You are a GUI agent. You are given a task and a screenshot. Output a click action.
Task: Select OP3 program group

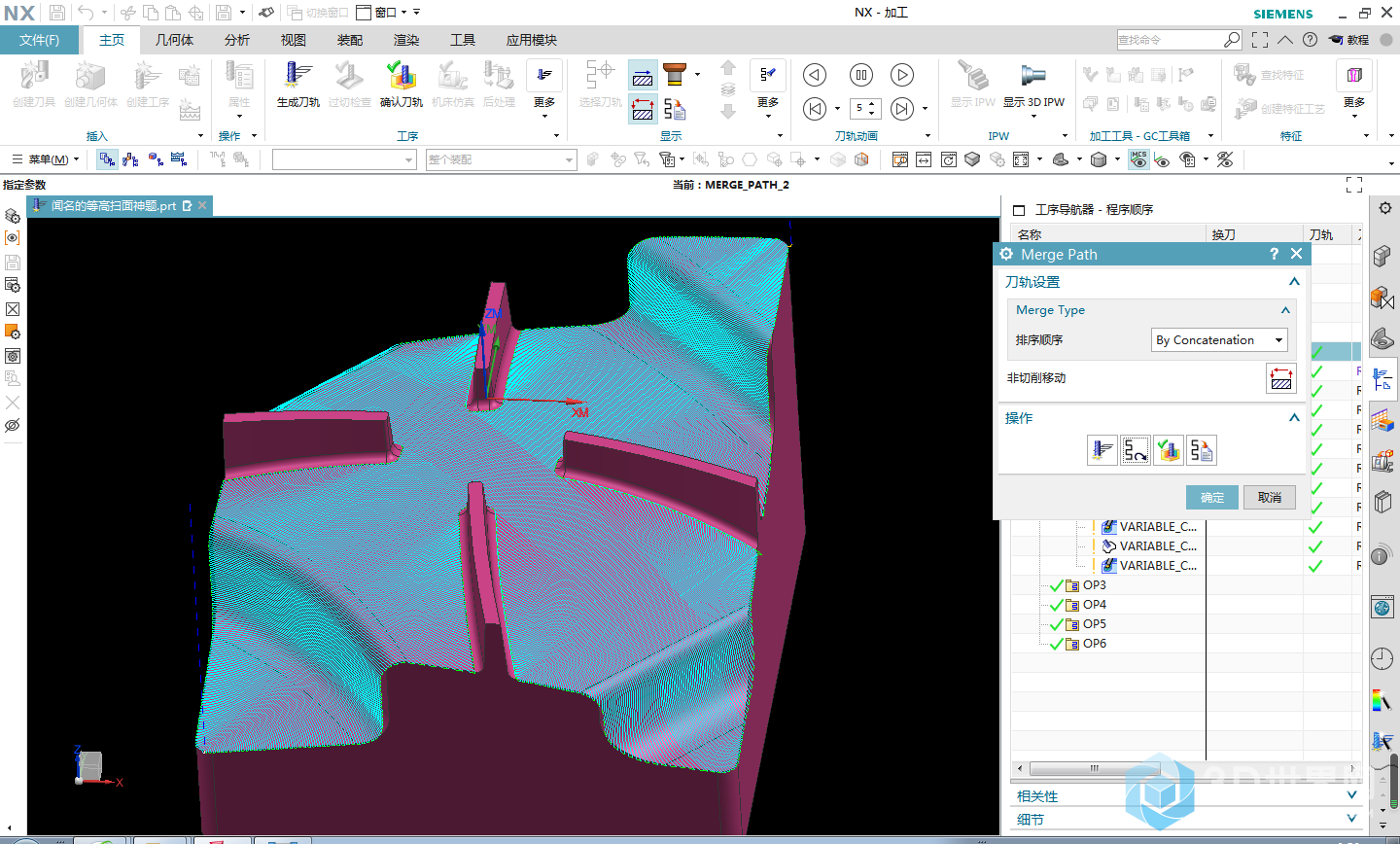click(x=1094, y=585)
